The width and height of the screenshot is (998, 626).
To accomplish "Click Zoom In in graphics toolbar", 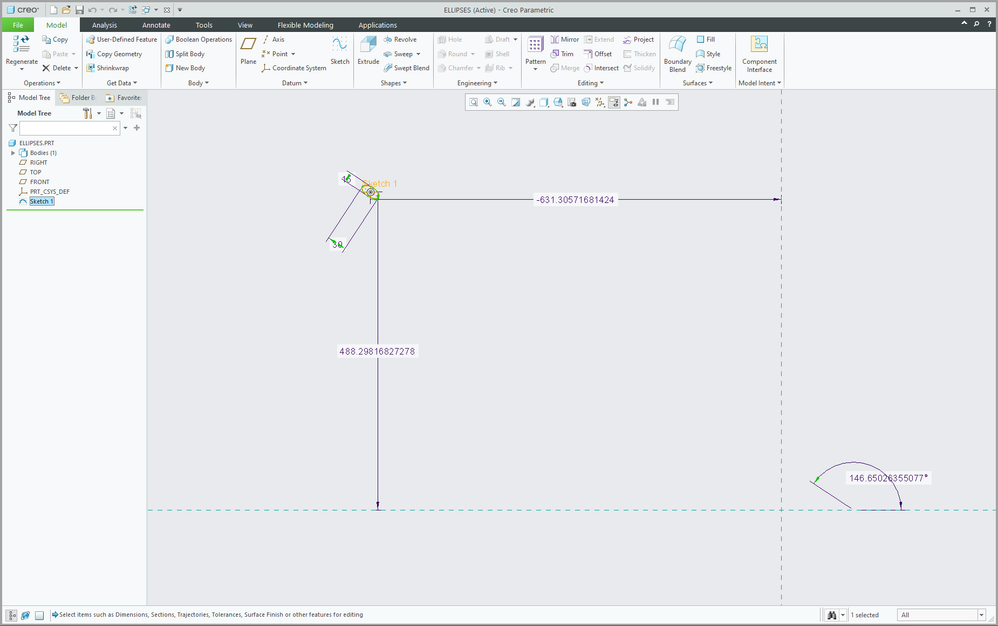I will coord(487,102).
